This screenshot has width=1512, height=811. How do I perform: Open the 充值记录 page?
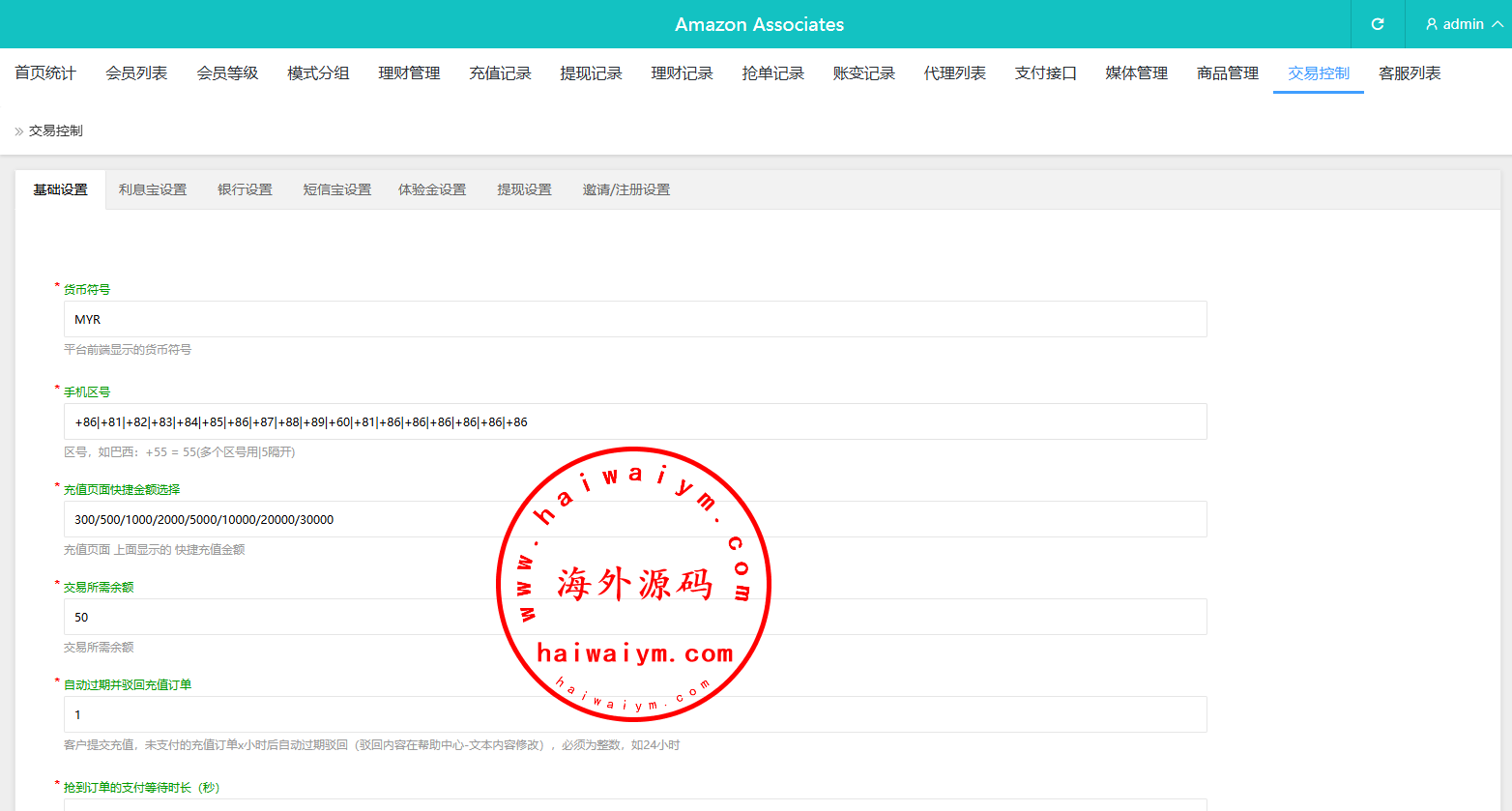(x=500, y=73)
